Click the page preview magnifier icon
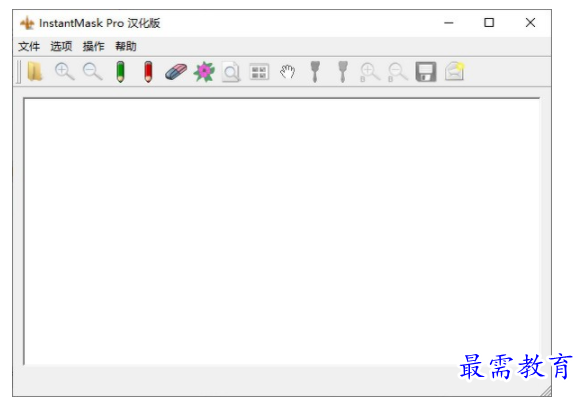This screenshot has height=398, width=581. pyautogui.click(x=231, y=72)
